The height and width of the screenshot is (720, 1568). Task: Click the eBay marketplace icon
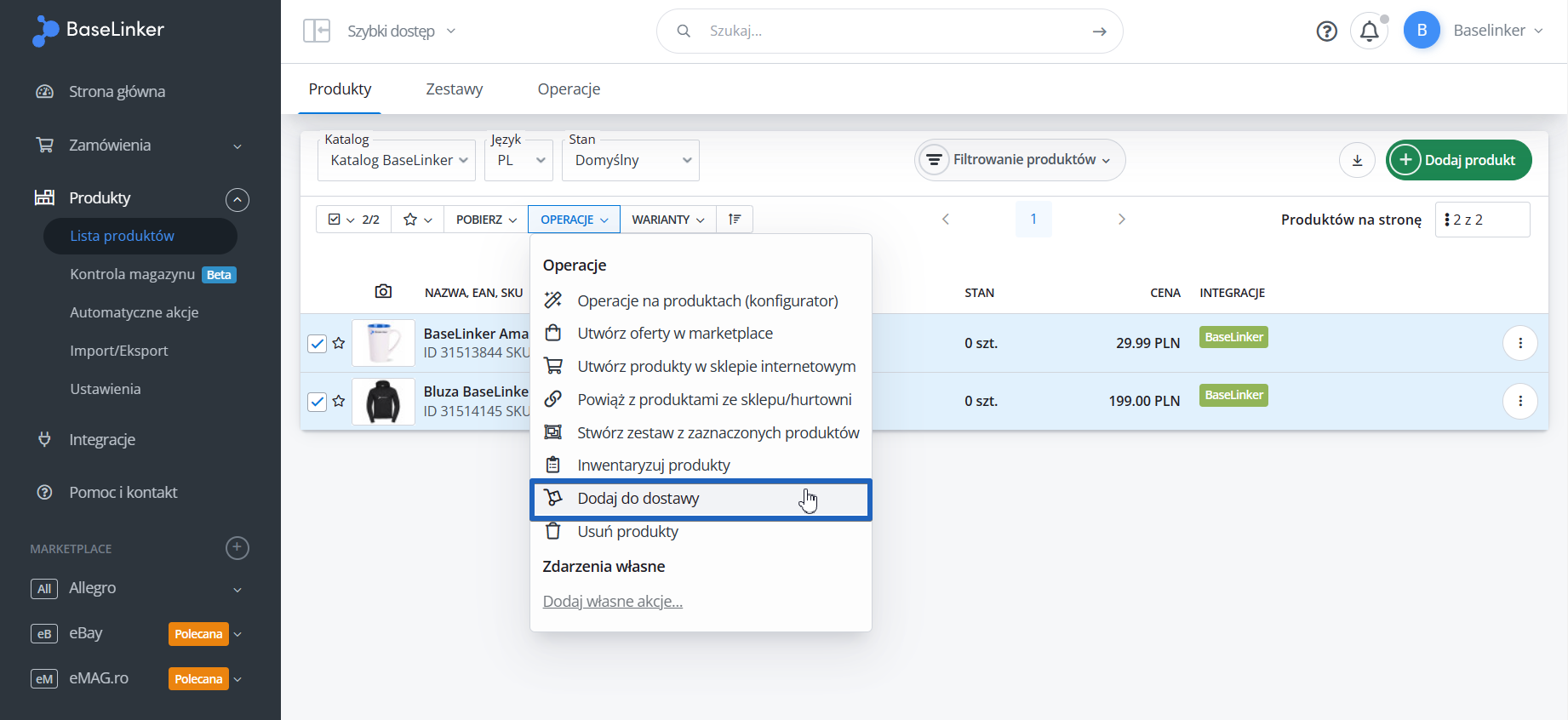click(x=44, y=634)
